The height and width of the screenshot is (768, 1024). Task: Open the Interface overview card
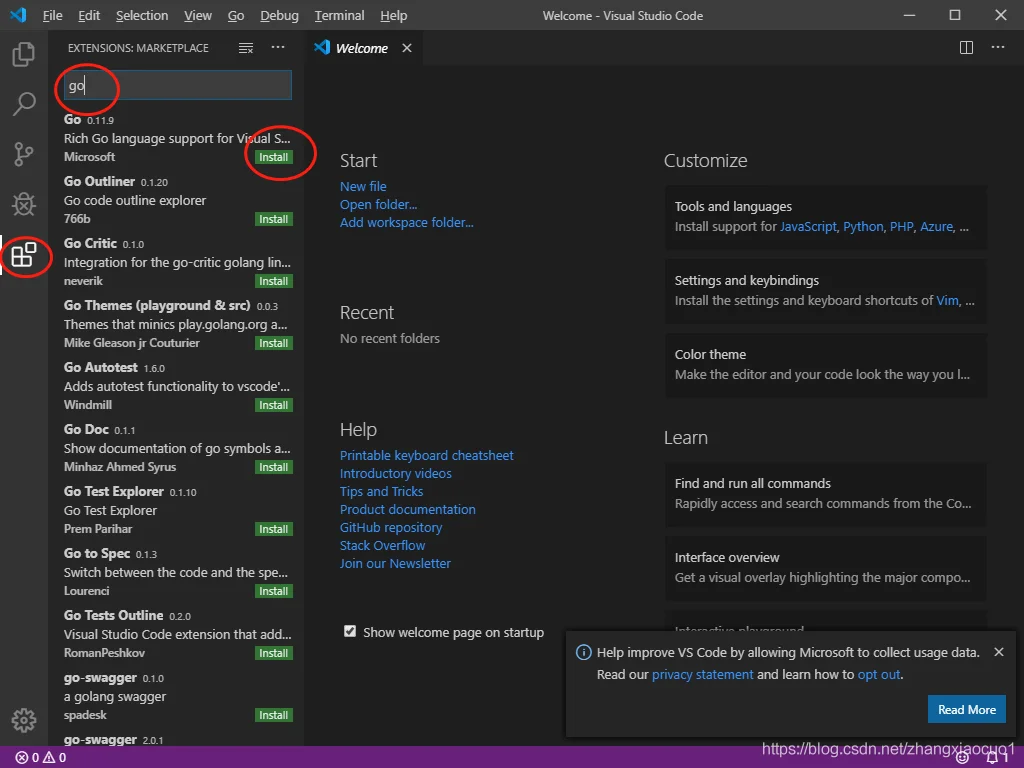[x=825, y=568]
